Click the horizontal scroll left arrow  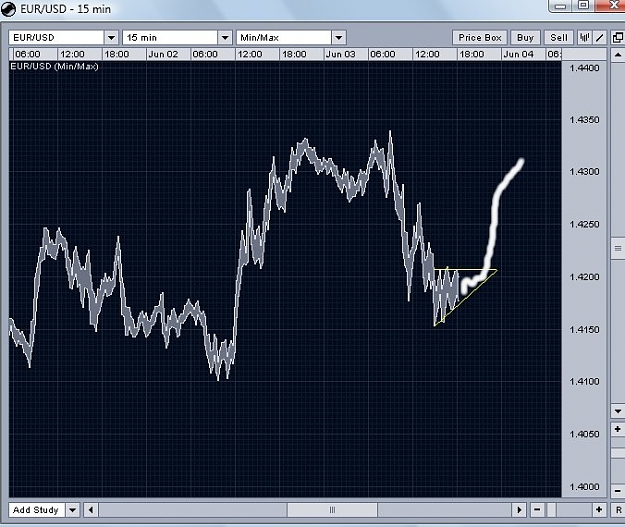click(x=91, y=510)
